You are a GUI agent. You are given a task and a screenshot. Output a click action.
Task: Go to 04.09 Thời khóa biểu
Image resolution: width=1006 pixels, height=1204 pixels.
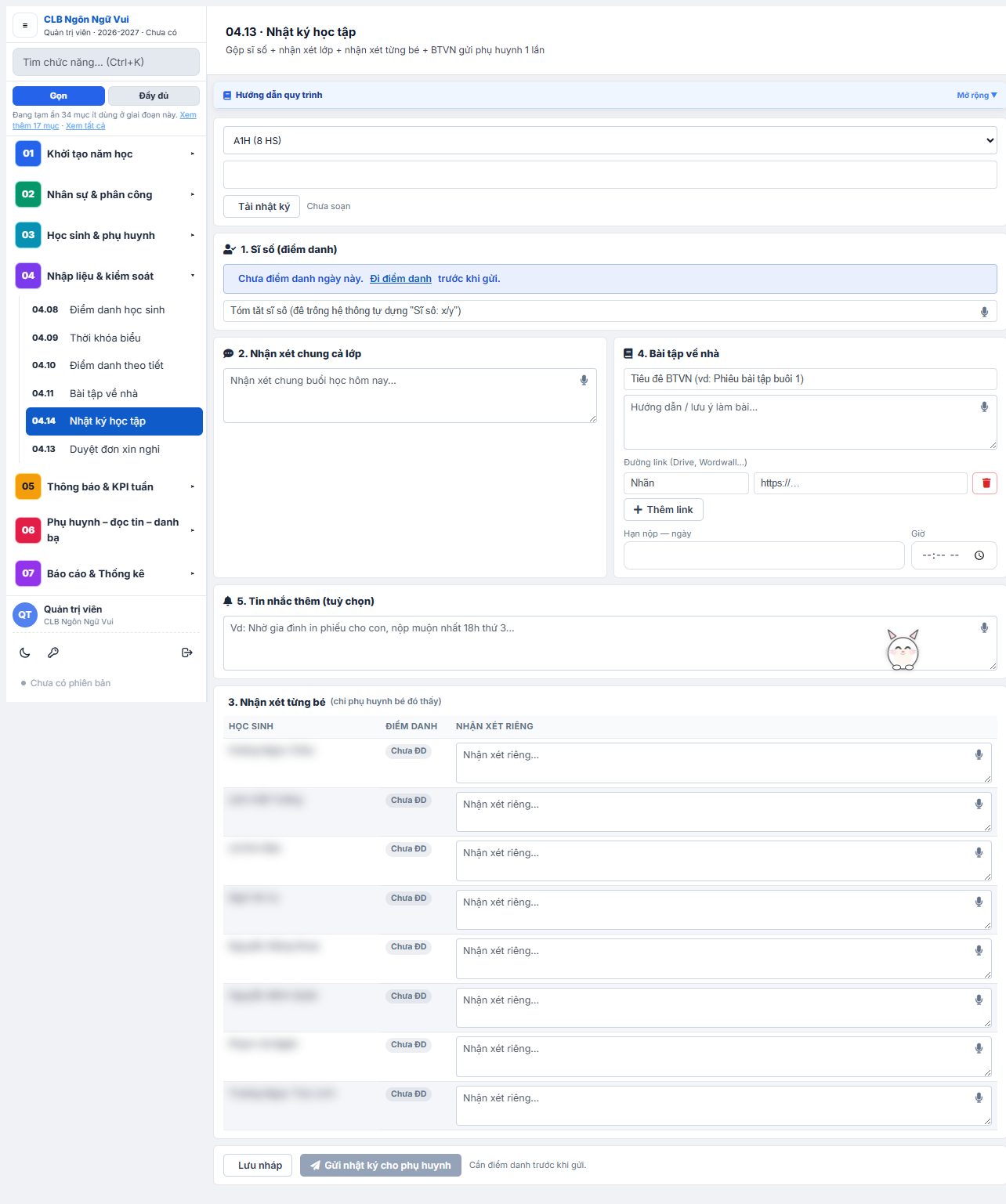114,338
